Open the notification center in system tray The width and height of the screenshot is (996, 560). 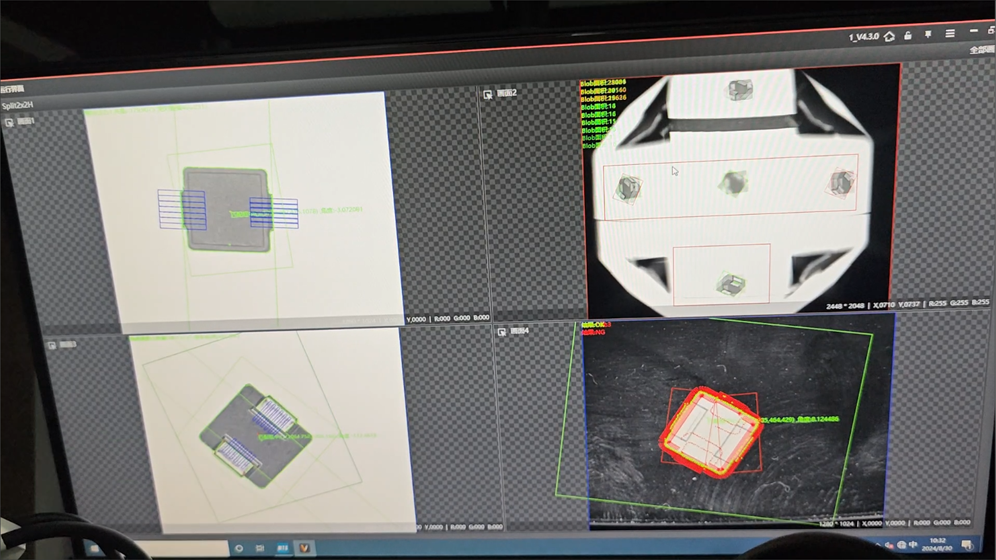click(x=968, y=545)
